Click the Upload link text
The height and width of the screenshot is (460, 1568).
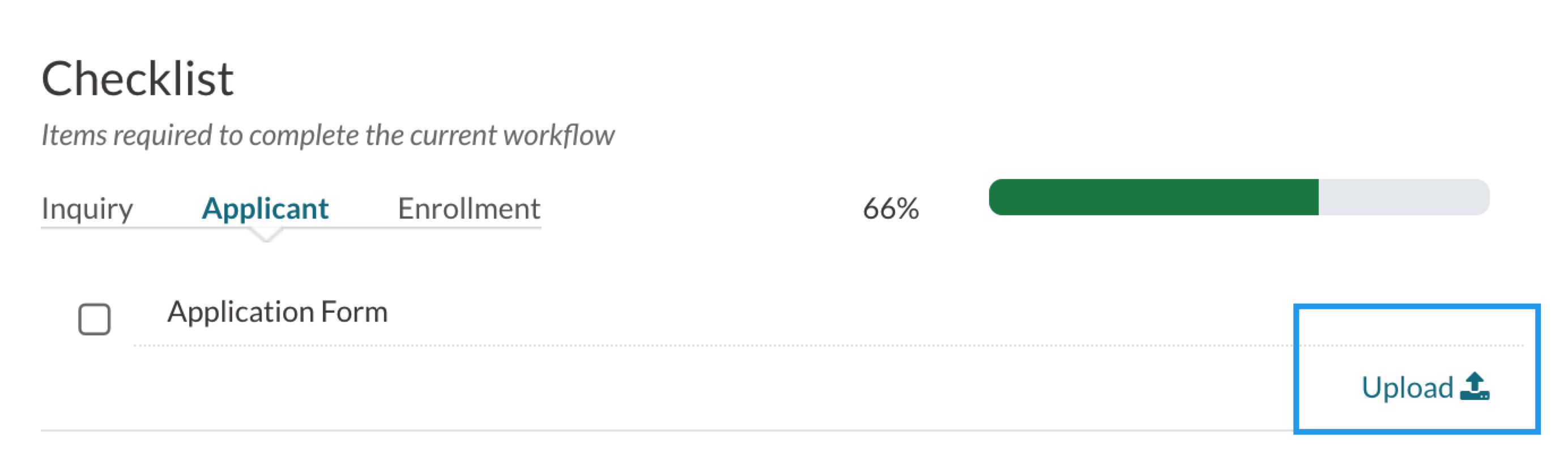pyautogui.click(x=1407, y=387)
